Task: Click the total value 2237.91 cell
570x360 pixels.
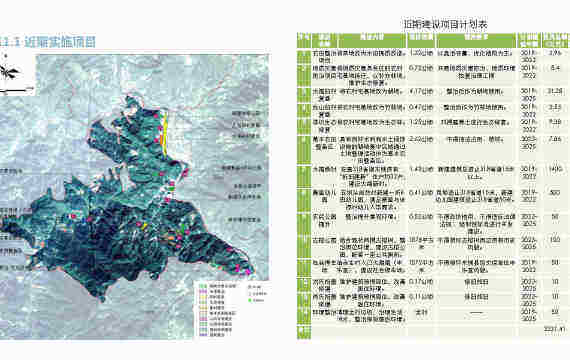Action: pyautogui.click(x=555, y=329)
